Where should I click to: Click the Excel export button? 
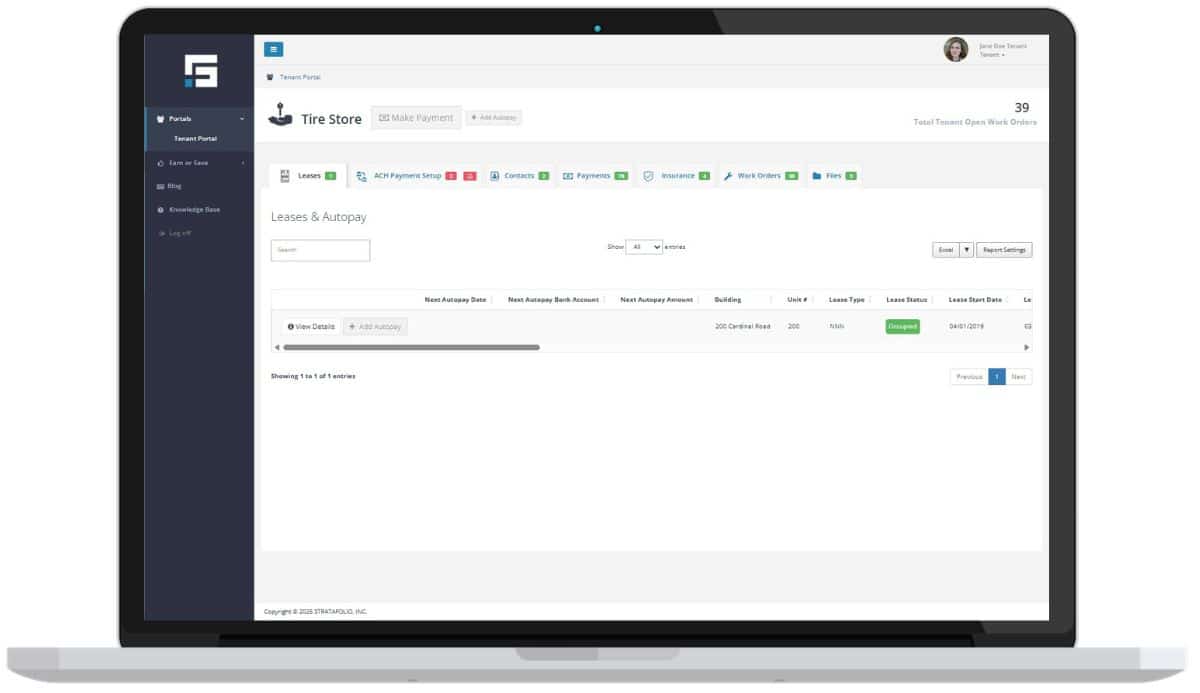click(x=946, y=250)
